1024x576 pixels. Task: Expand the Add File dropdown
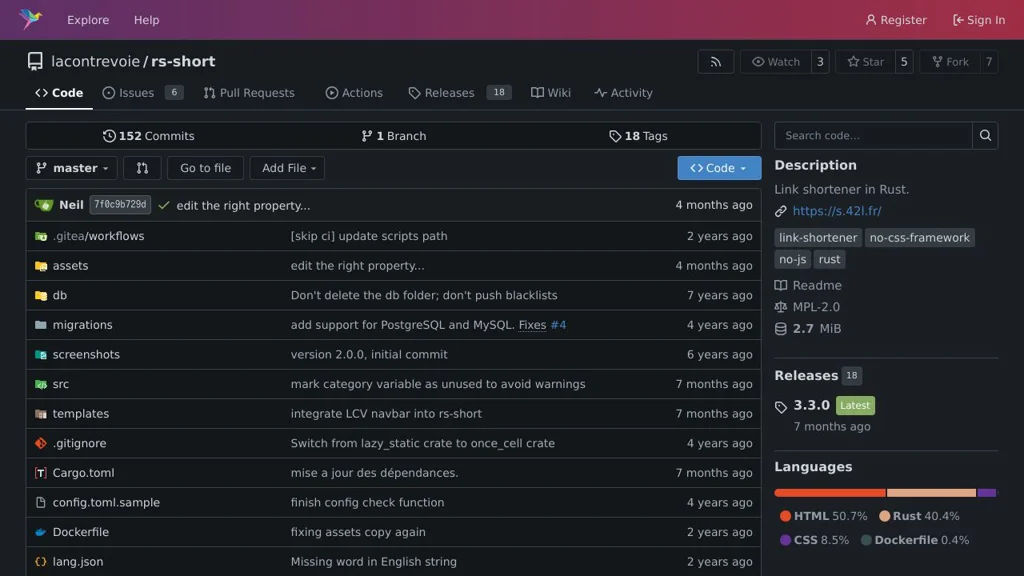click(x=287, y=168)
